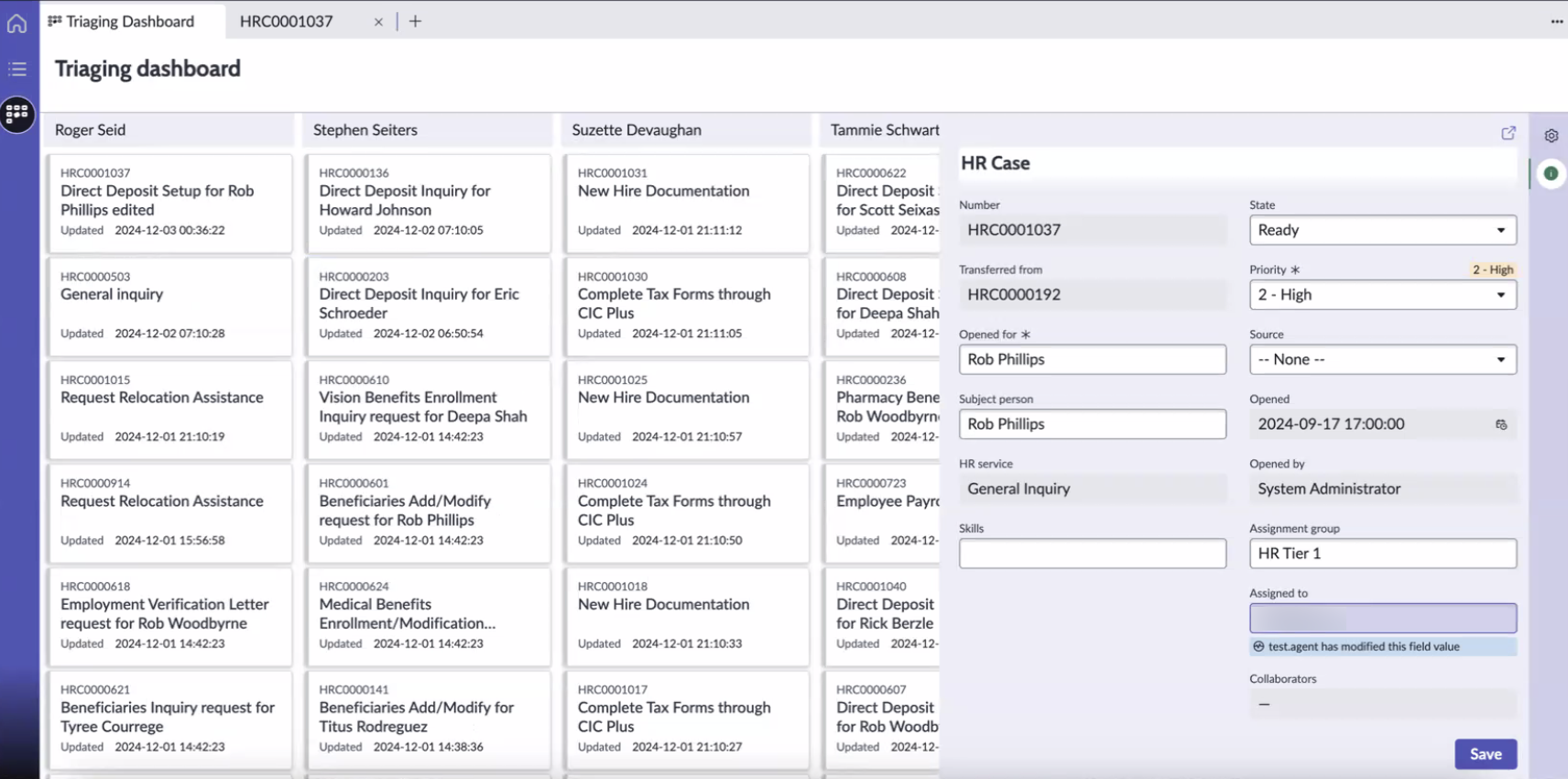Open card HRC0000723 Employee Payroll
The width and height of the screenshot is (1568, 779).
[882, 514]
